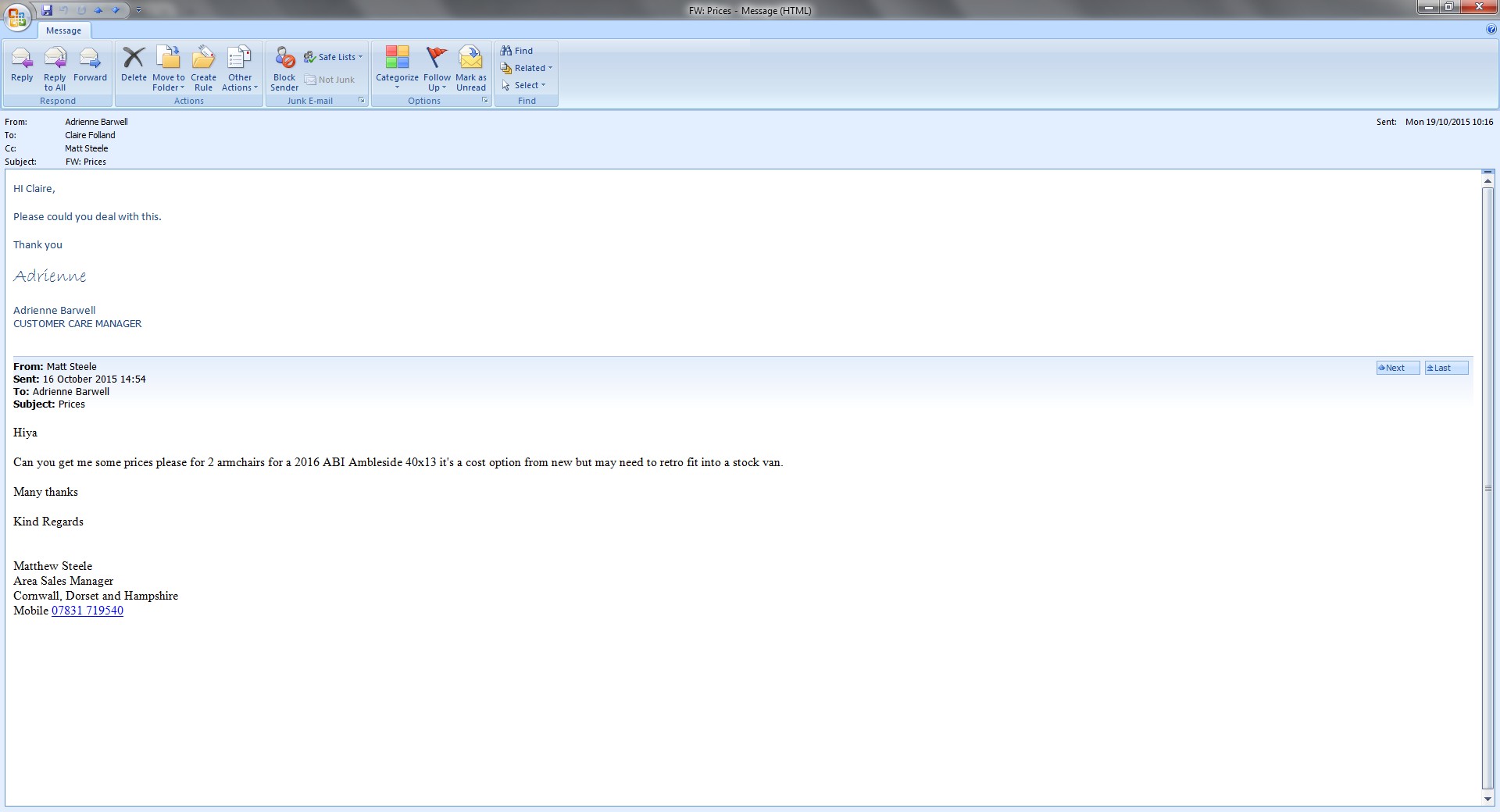Click the scrollbar down arrow
The image size is (1500, 812).
click(x=1487, y=800)
